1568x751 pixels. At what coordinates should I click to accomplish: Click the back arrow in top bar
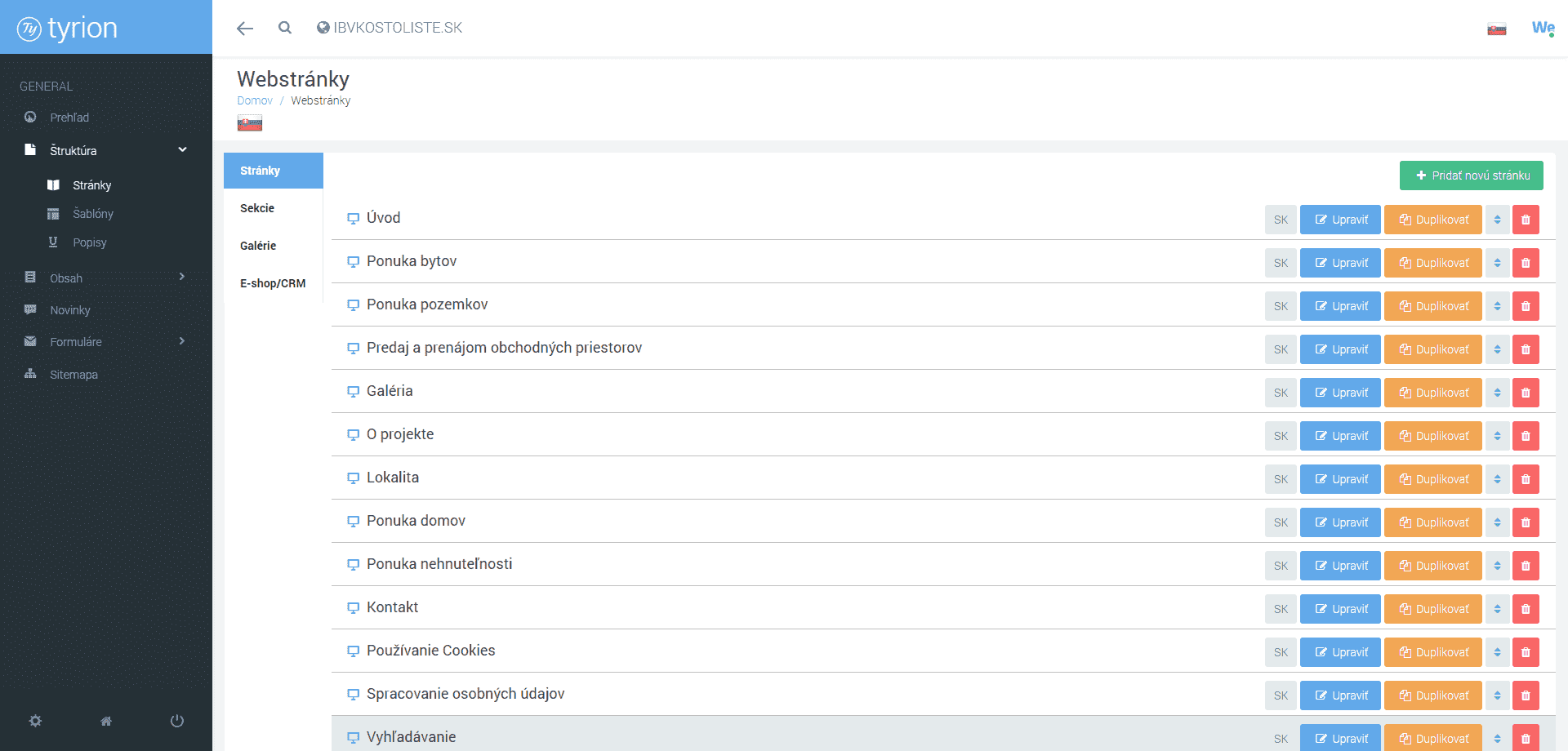click(x=244, y=29)
